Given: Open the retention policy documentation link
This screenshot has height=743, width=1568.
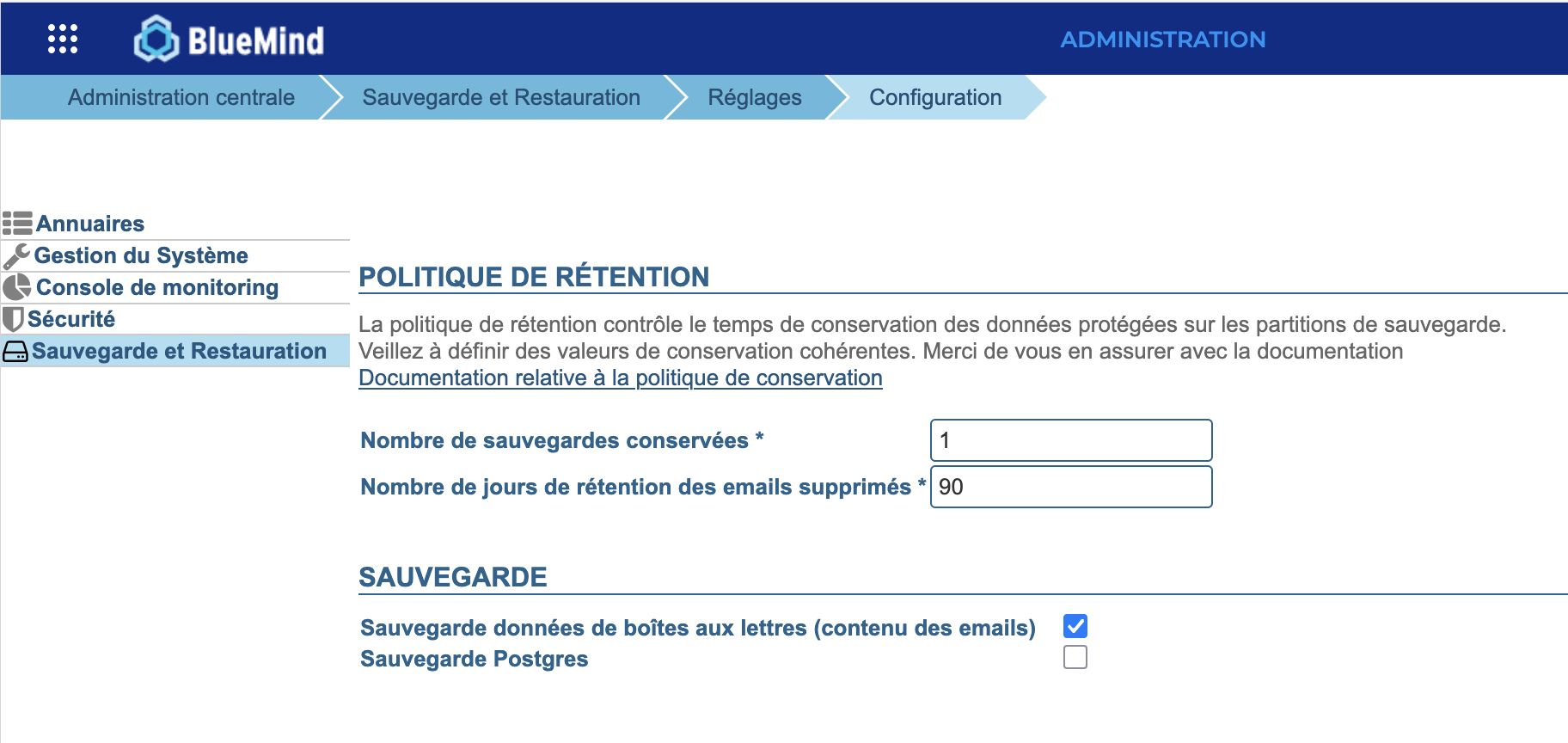Looking at the screenshot, I should pos(621,378).
